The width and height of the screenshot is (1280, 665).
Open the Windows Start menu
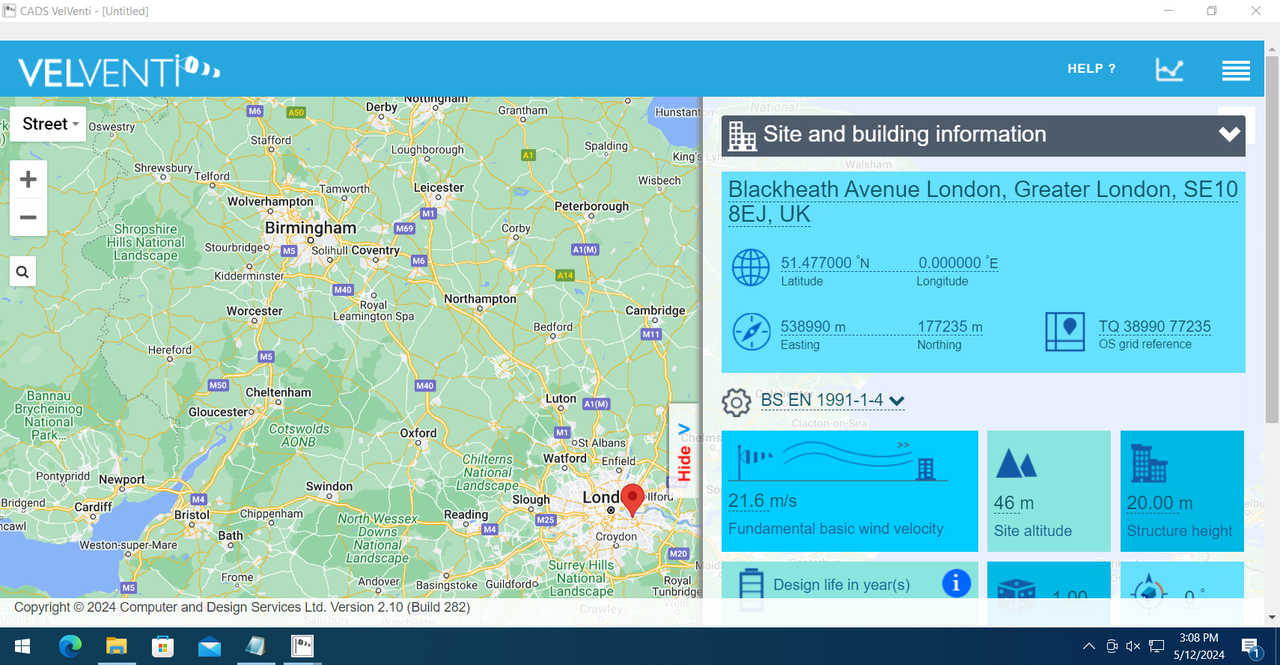point(23,646)
